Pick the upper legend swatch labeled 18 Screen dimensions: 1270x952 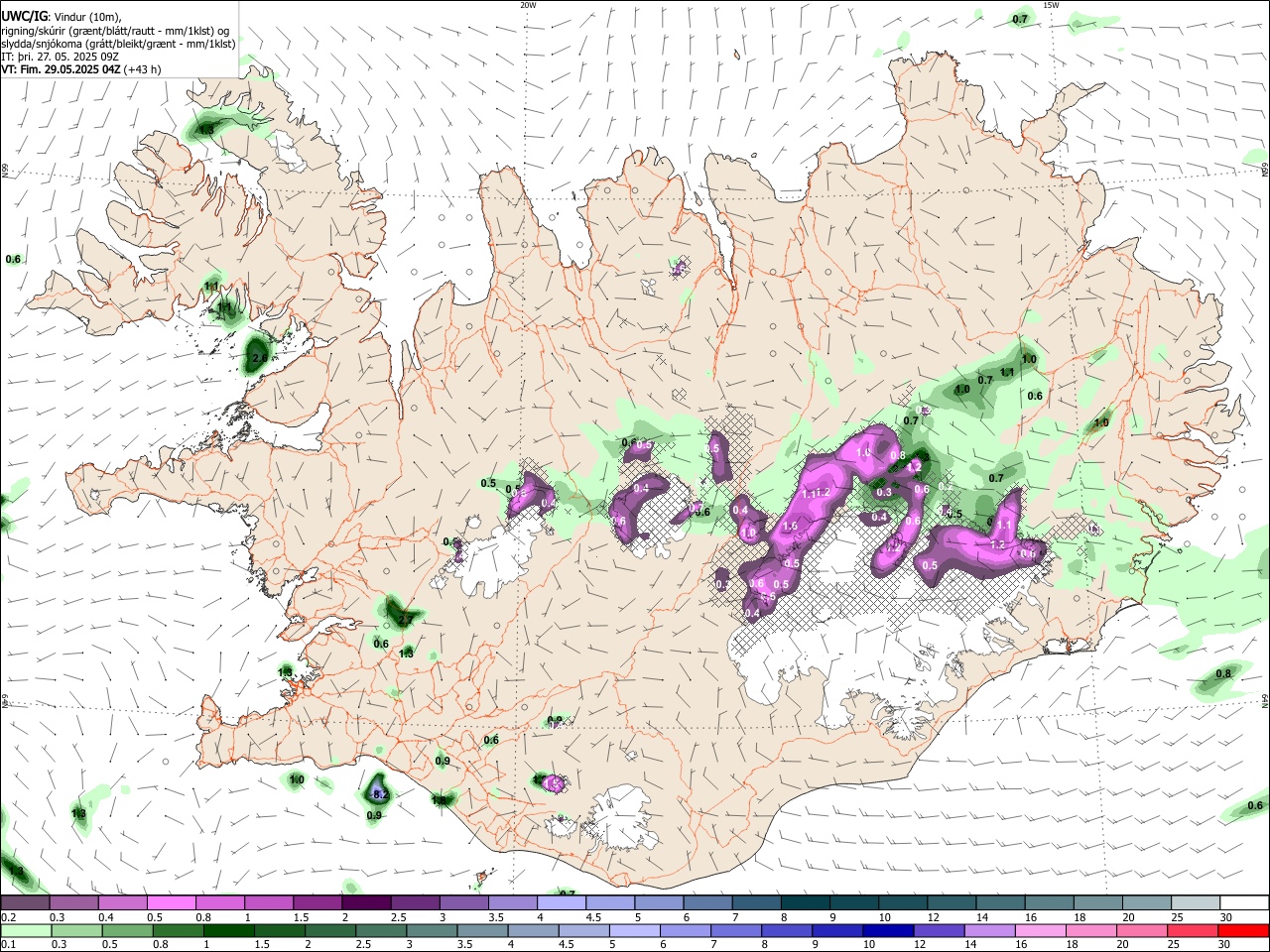[1098, 902]
